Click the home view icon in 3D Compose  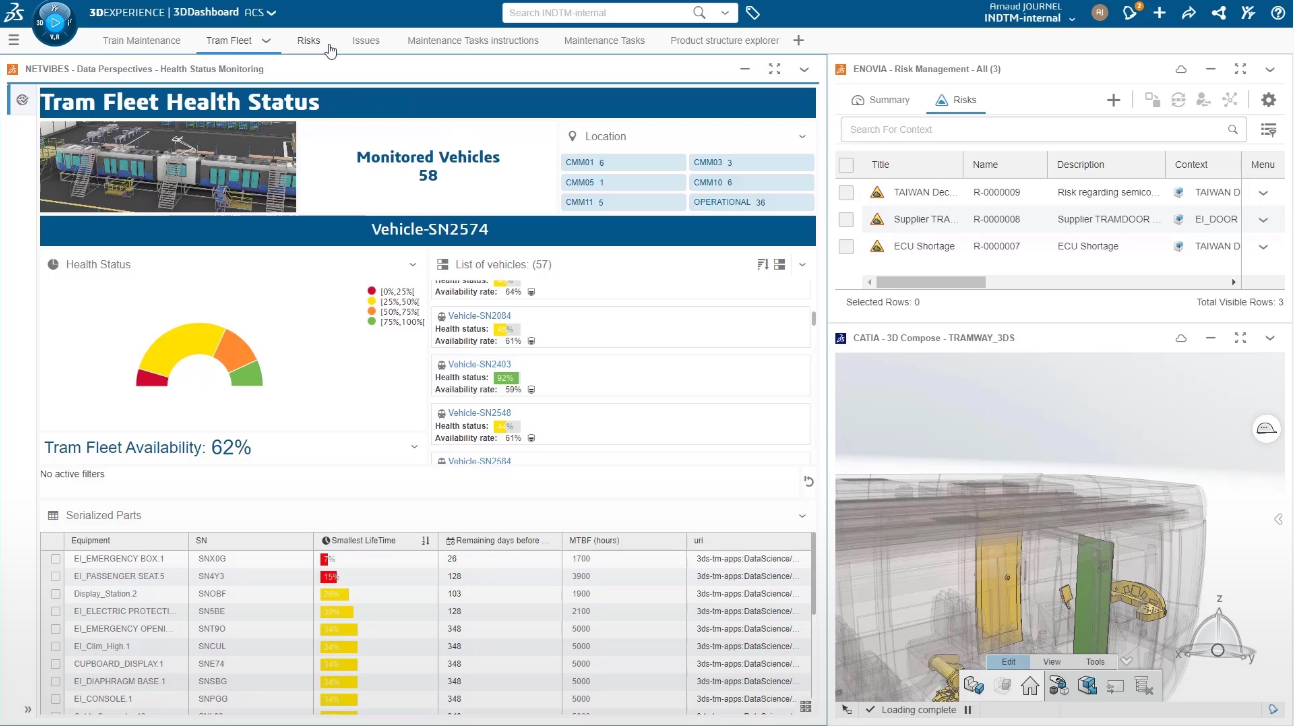click(x=1030, y=686)
